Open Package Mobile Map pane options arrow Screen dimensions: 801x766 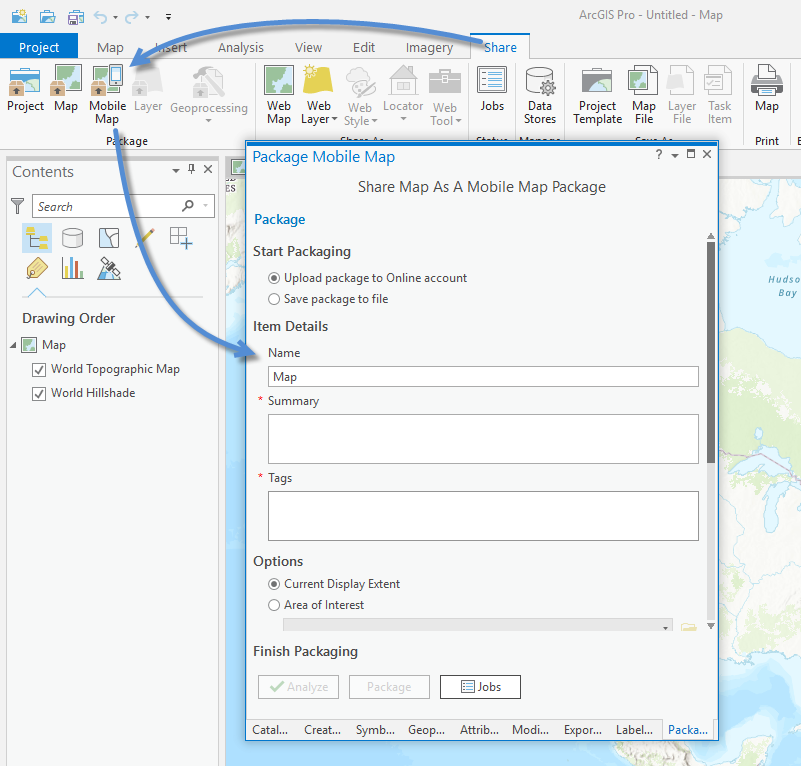(x=675, y=155)
